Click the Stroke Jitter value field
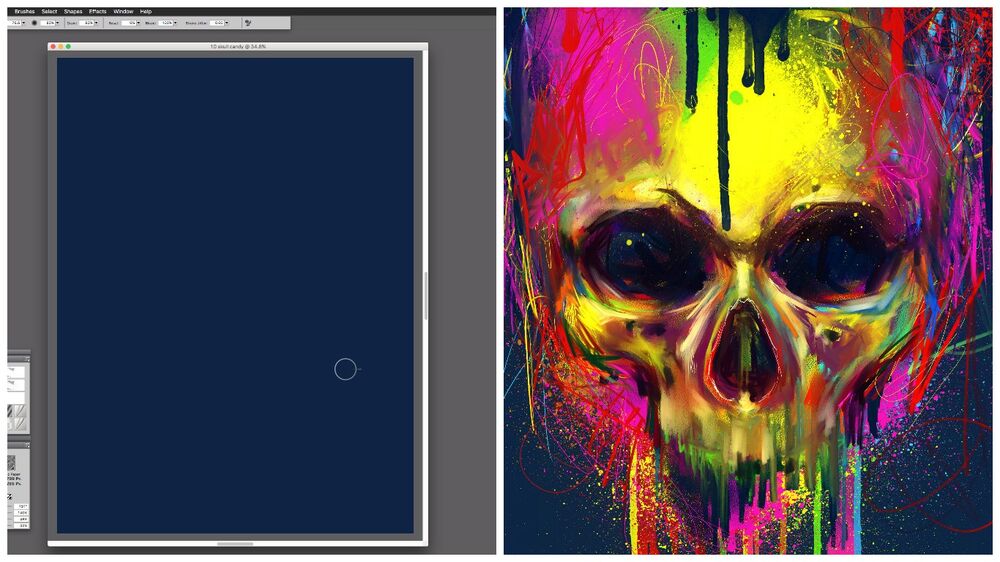This screenshot has width=1000, height=562. point(217,23)
